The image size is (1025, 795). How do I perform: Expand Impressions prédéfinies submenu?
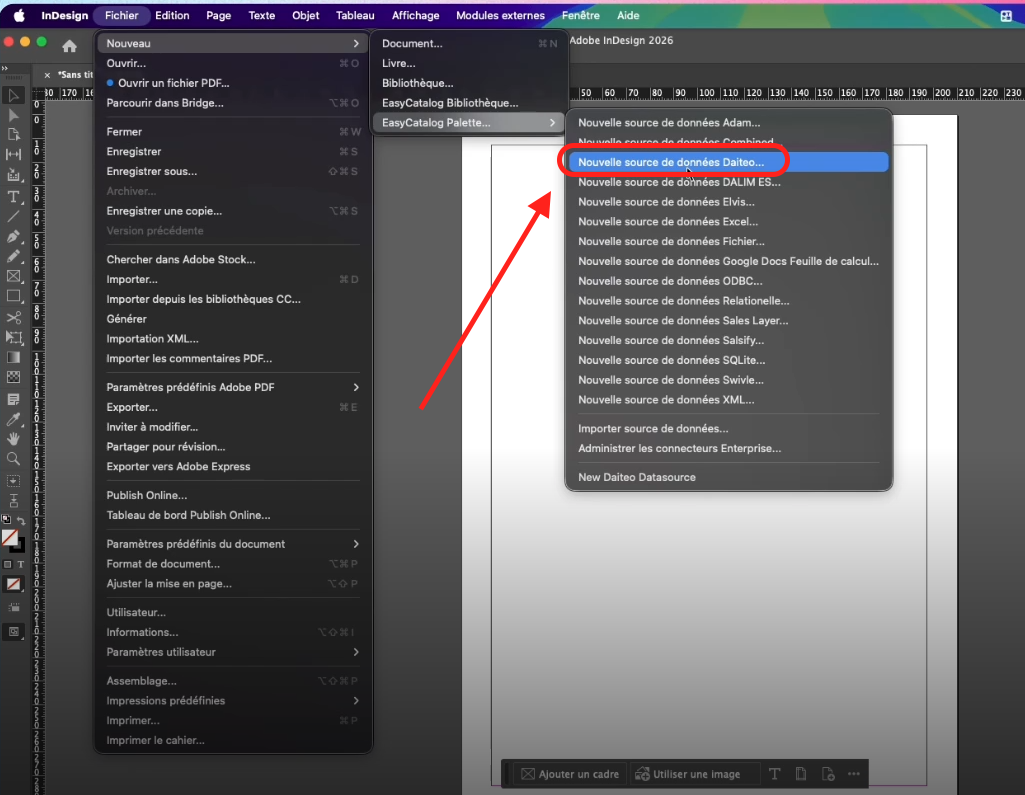point(233,700)
